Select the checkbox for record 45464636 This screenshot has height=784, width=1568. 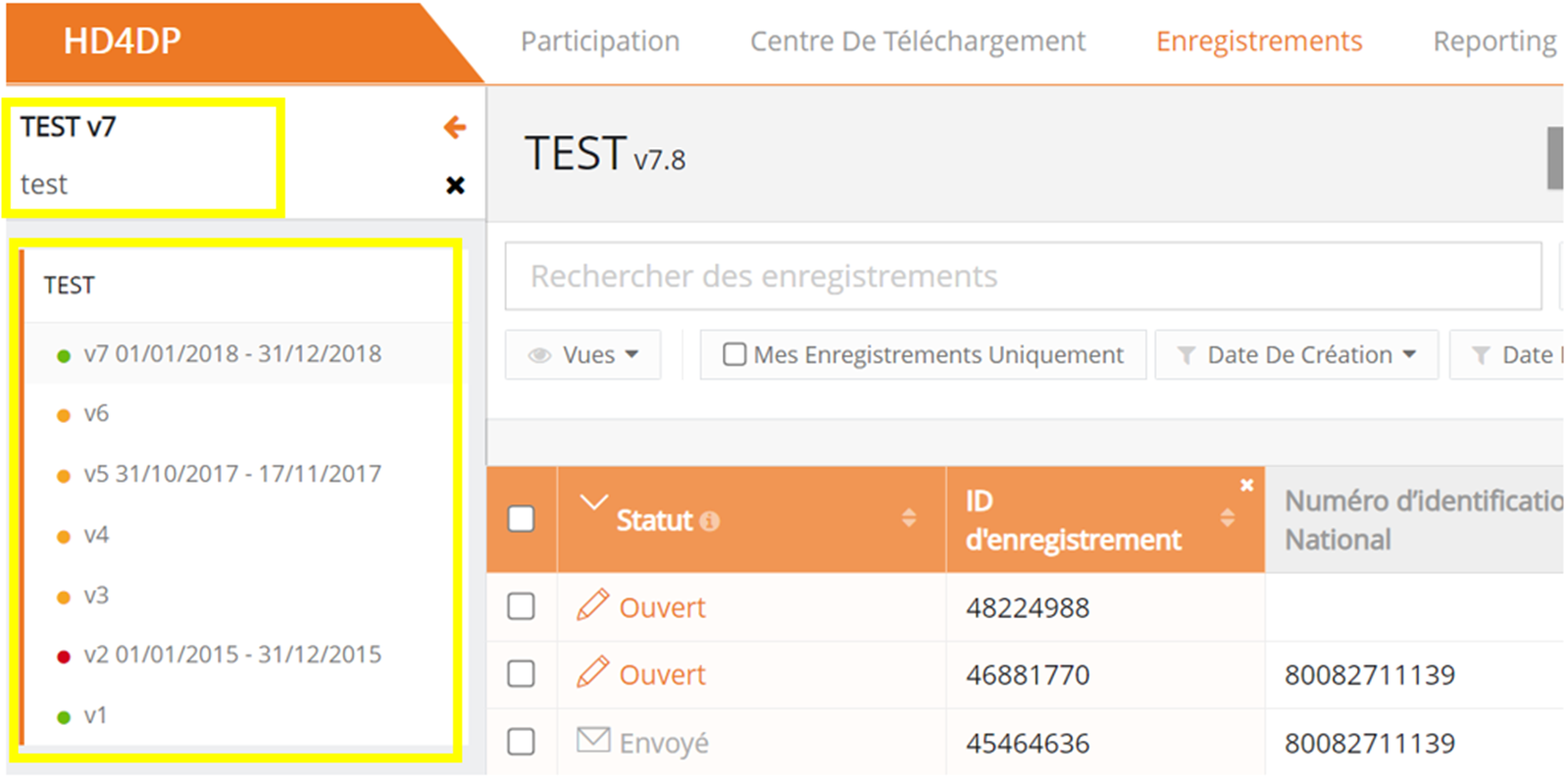[521, 742]
